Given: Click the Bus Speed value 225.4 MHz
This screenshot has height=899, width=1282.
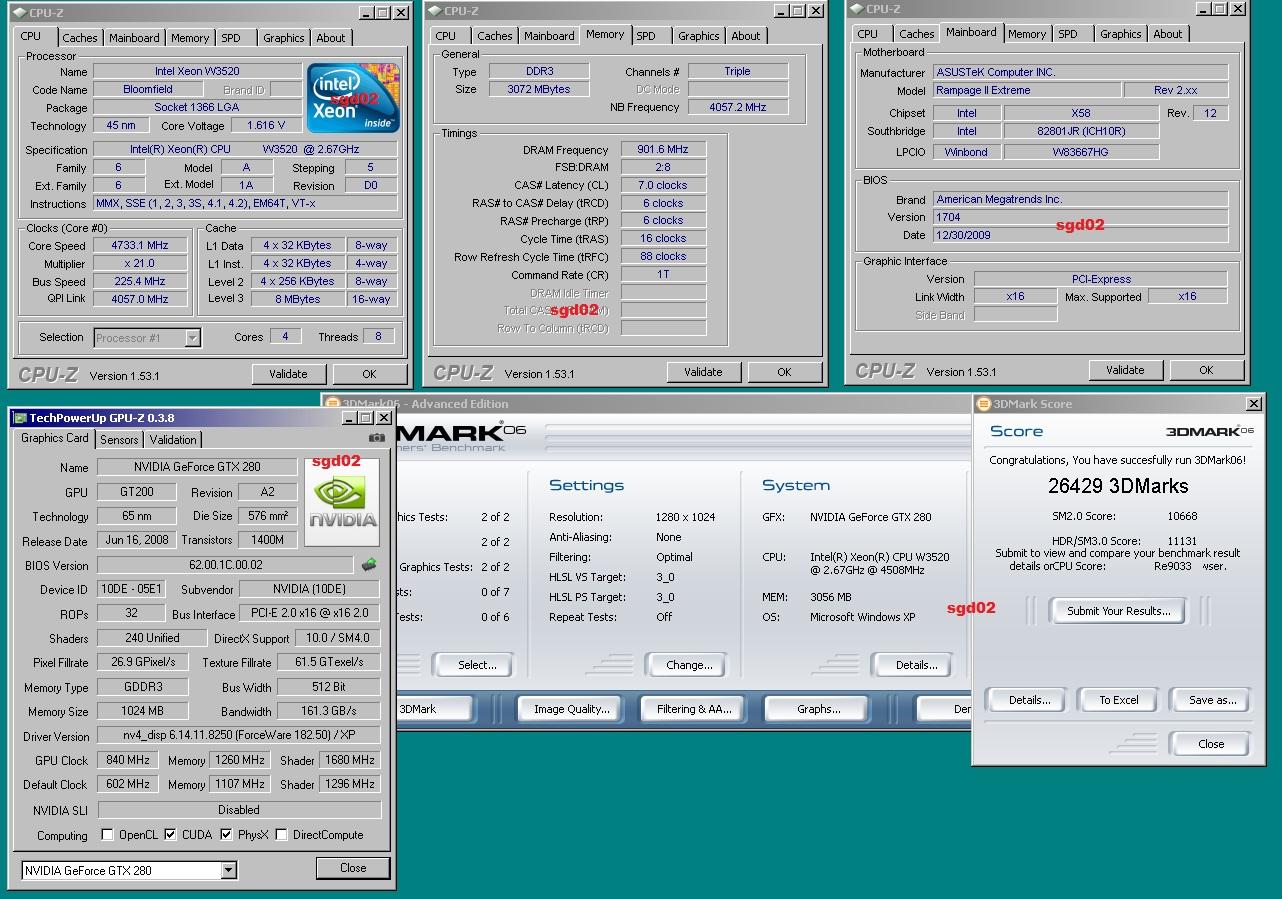Looking at the screenshot, I should click(140, 281).
